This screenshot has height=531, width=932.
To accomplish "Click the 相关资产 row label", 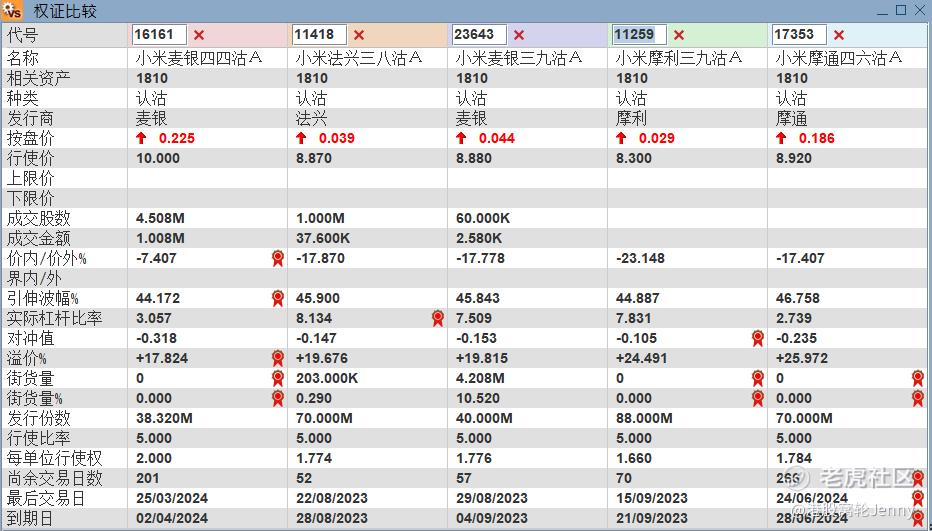I will (x=39, y=78).
